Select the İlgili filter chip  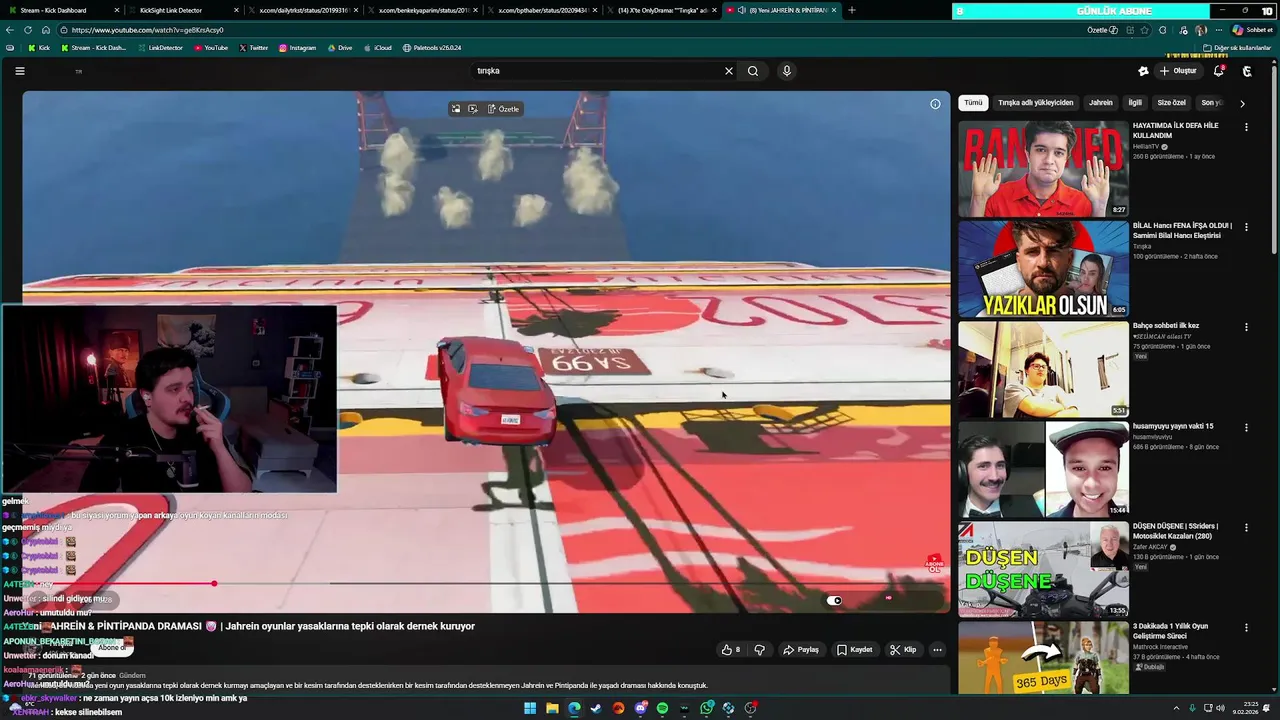pos(1135,103)
